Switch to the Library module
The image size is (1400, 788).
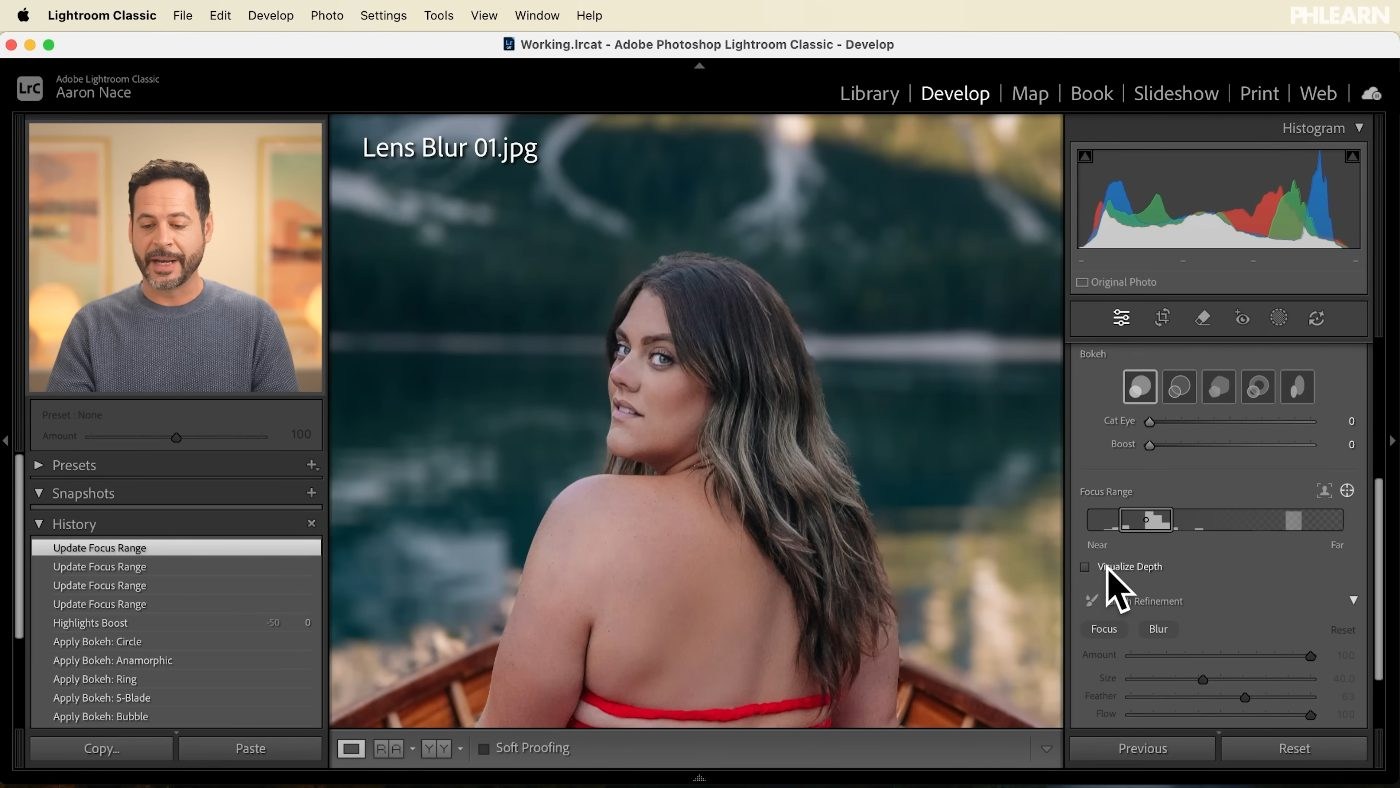tap(869, 93)
